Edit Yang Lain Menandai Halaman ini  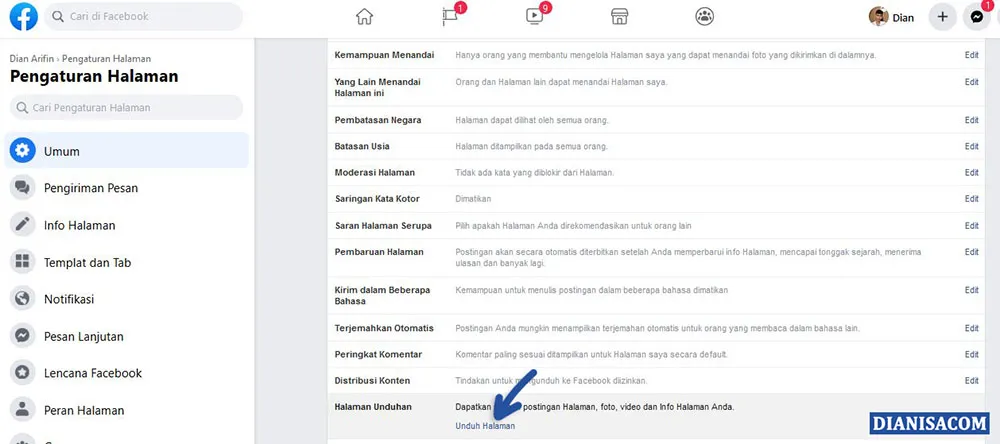coord(971,82)
